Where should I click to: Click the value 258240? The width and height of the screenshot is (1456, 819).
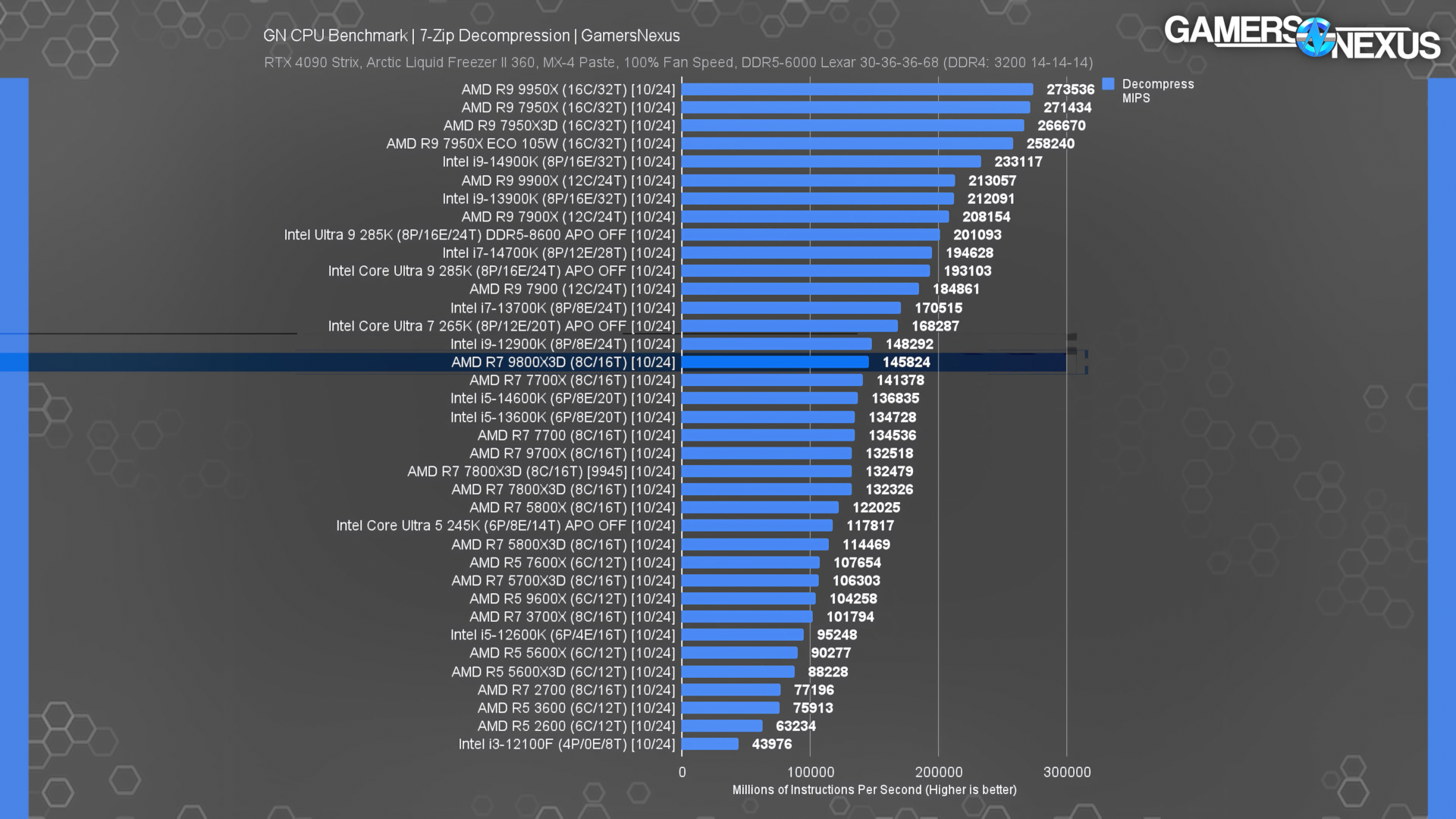pos(1050,144)
